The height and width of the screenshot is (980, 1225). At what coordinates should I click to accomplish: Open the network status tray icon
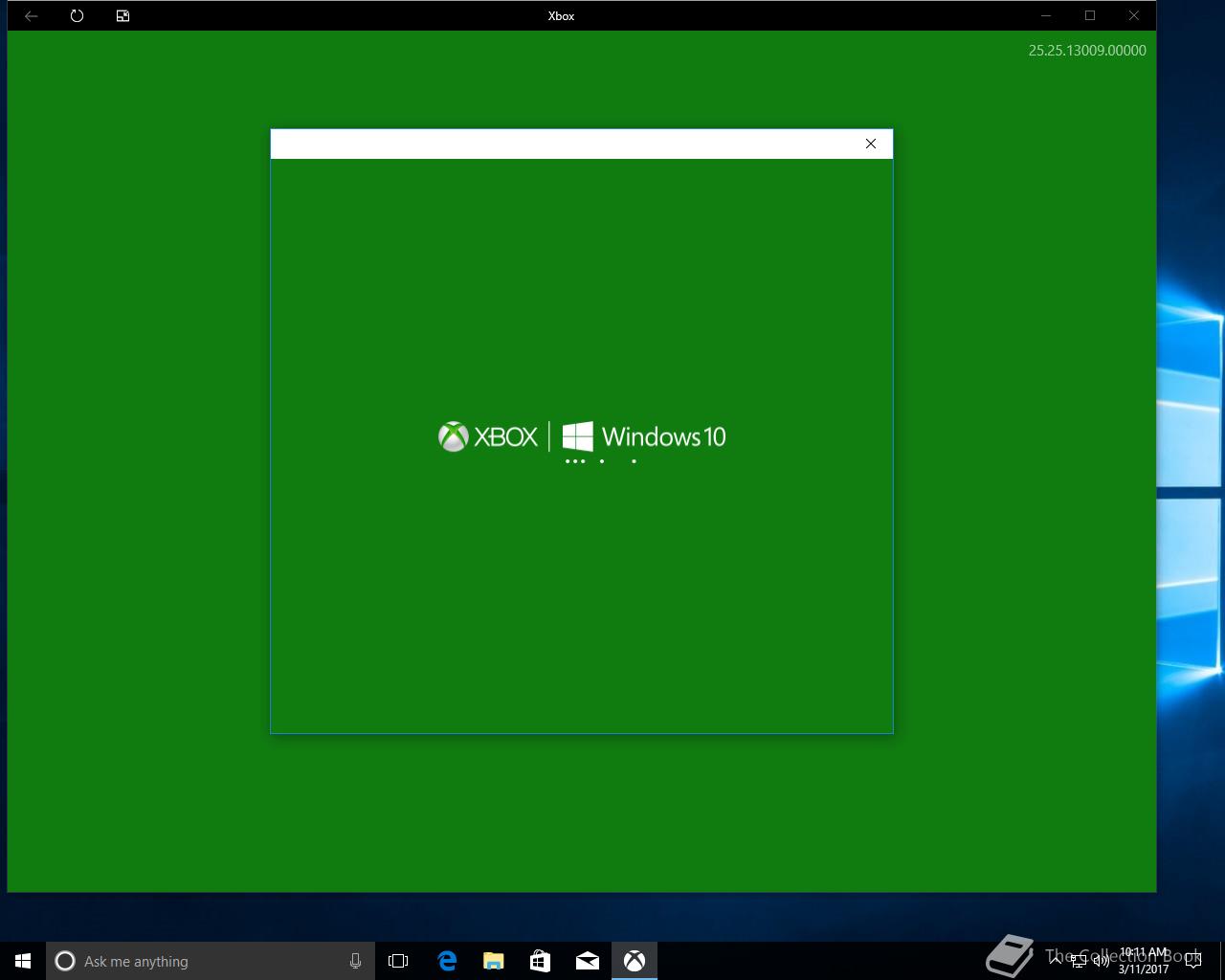(x=1079, y=961)
